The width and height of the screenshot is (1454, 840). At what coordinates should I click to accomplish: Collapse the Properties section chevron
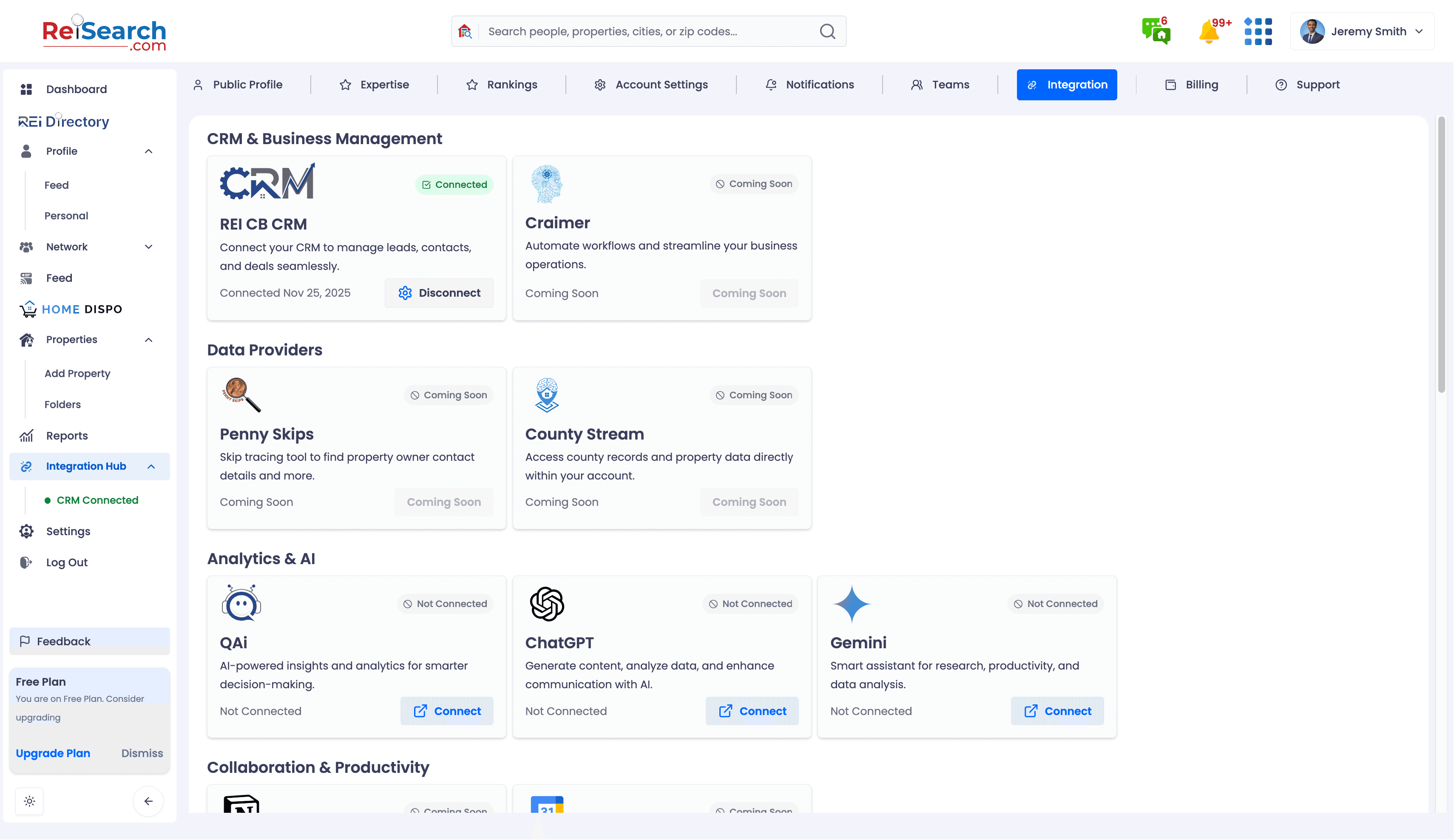pyautogui.click(x=148, y=340)
